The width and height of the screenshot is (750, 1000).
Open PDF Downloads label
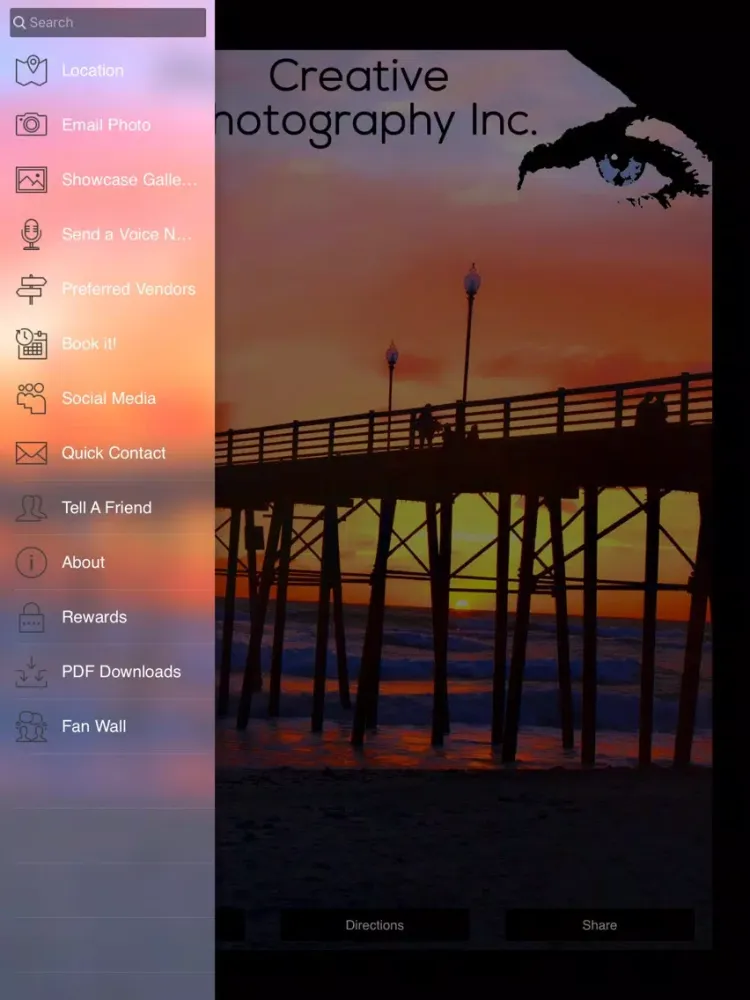[121, 672]
